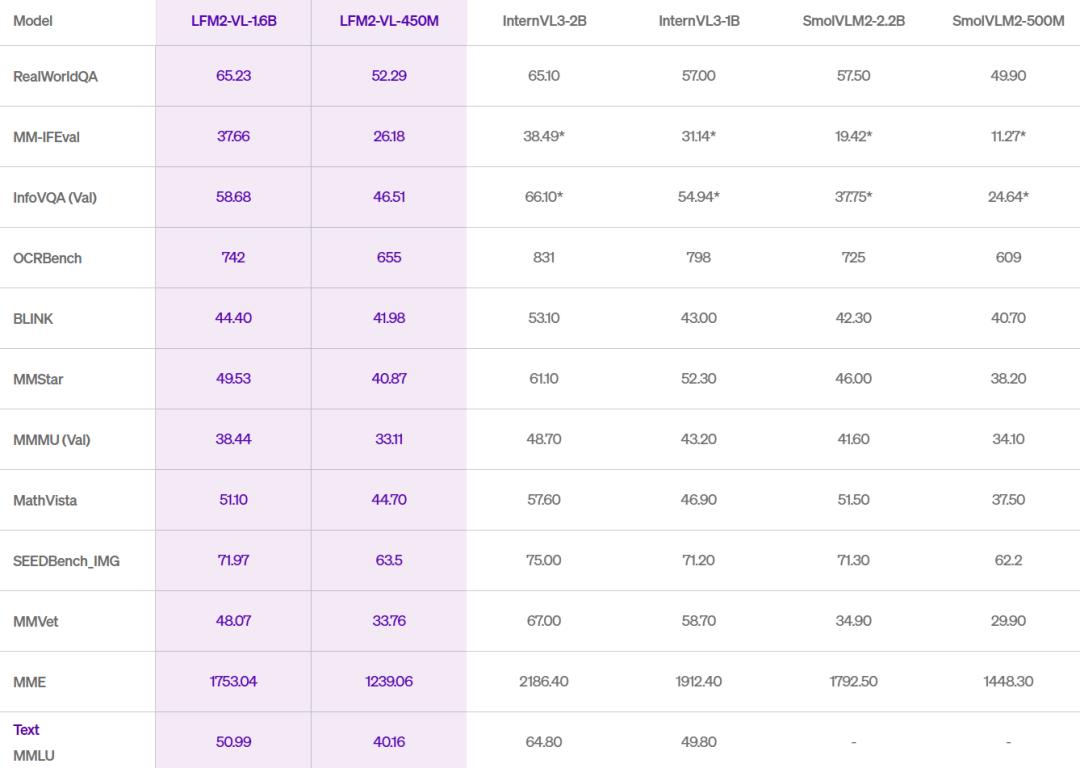Select the 2186.40 MME score cell
This screenshot has width=1080, height=768.
tap(544, 681)
